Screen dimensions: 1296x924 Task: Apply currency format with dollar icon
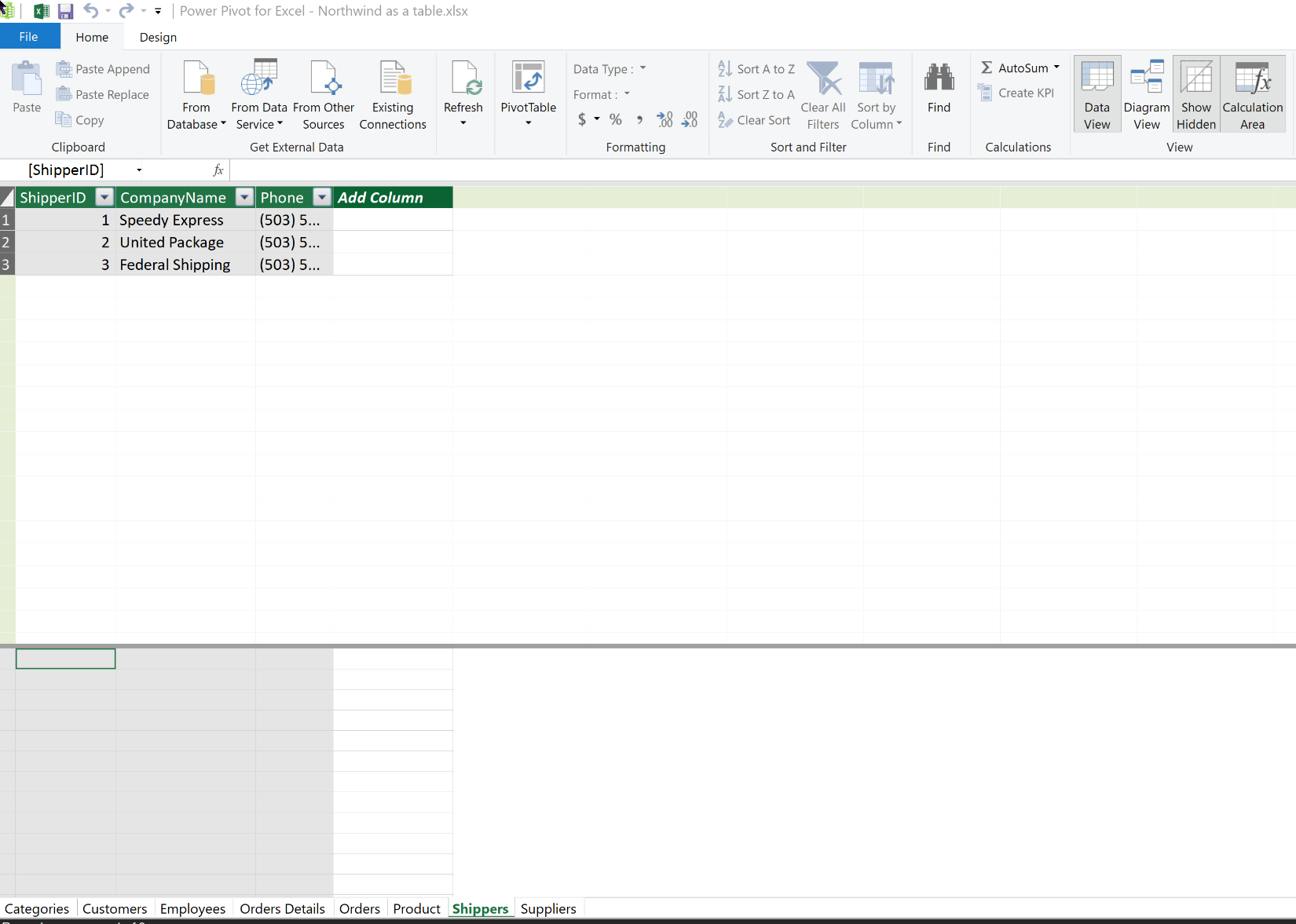click(x=582, y=119)
